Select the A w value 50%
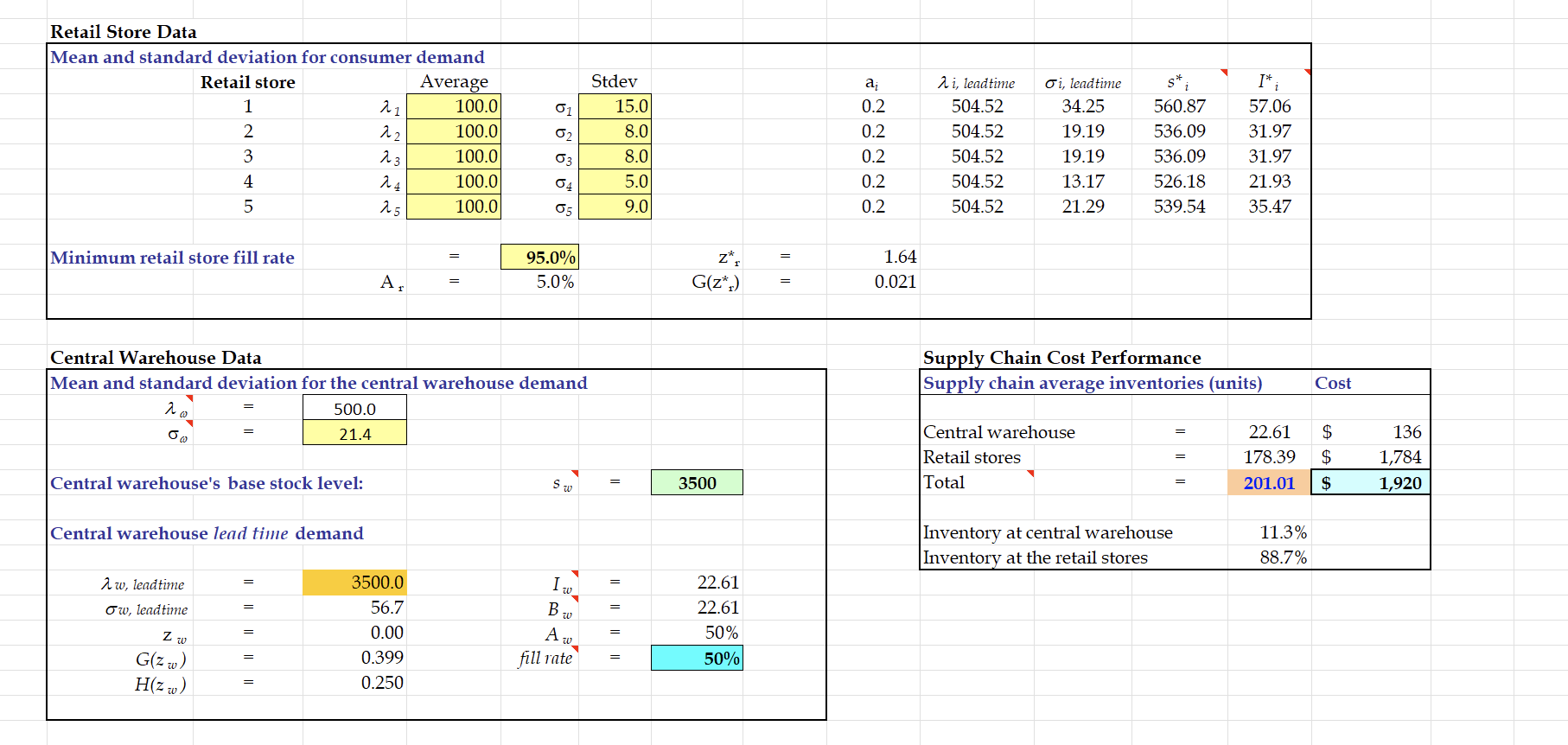Viewport: 1568px width, 745px height. click(x=722, y=633)
